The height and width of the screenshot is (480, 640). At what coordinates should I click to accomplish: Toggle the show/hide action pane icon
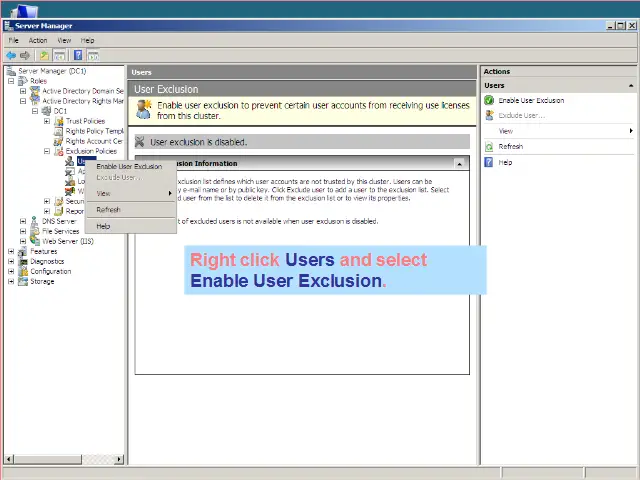pos(93,55)
